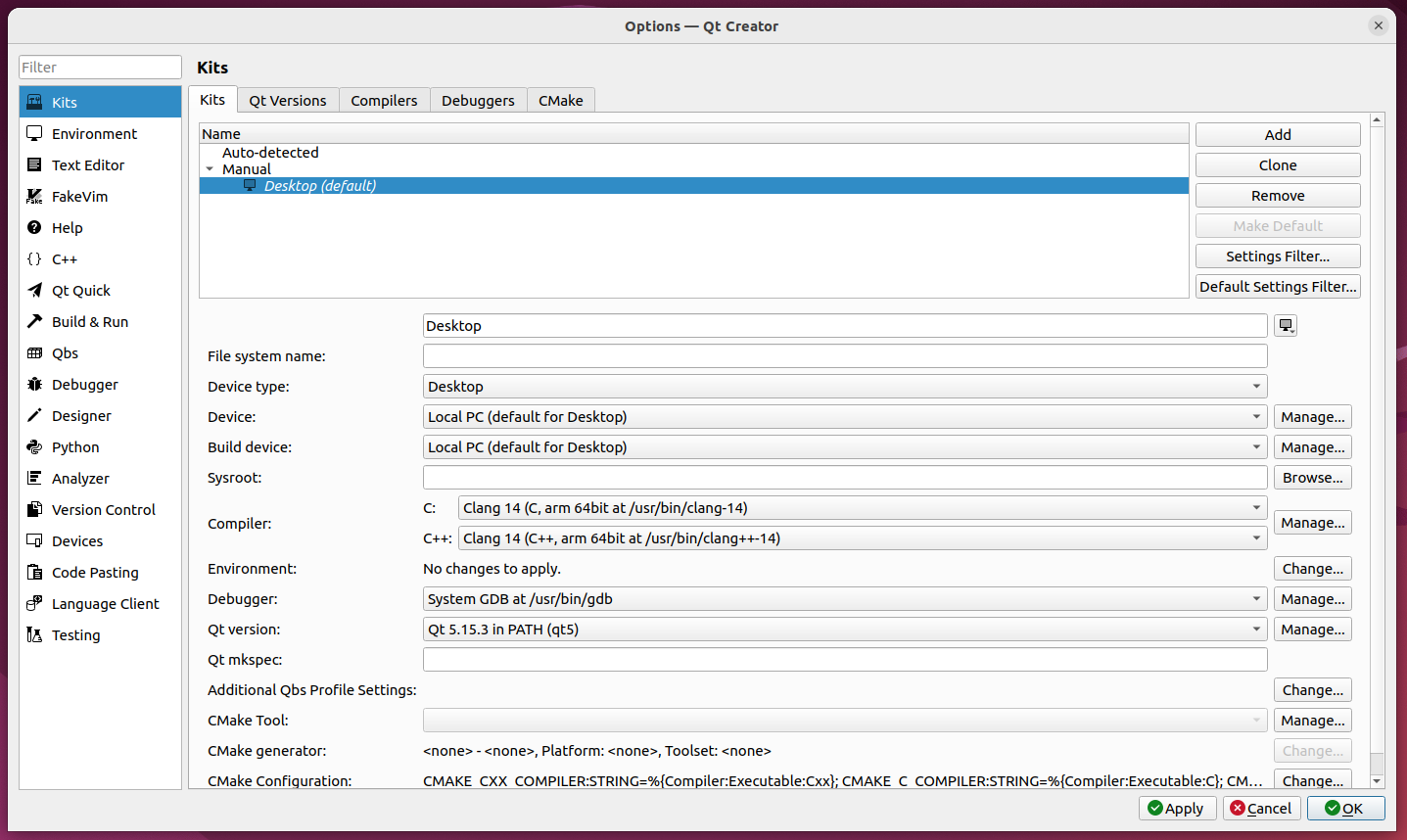Switch to the Debuggers tab
Screen dimensions: 1407x840
tap(478, 100)
